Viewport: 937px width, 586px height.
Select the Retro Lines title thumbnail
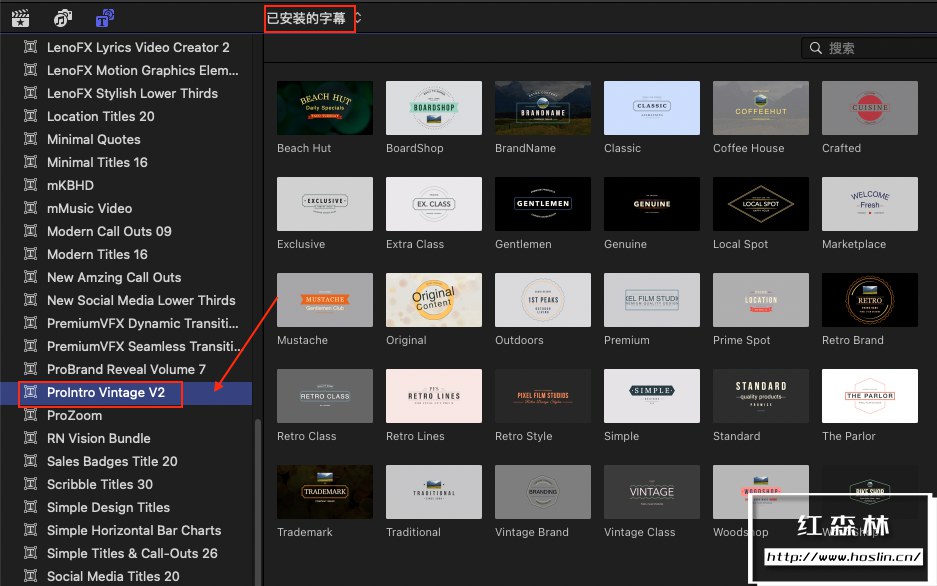pos(434,396)
